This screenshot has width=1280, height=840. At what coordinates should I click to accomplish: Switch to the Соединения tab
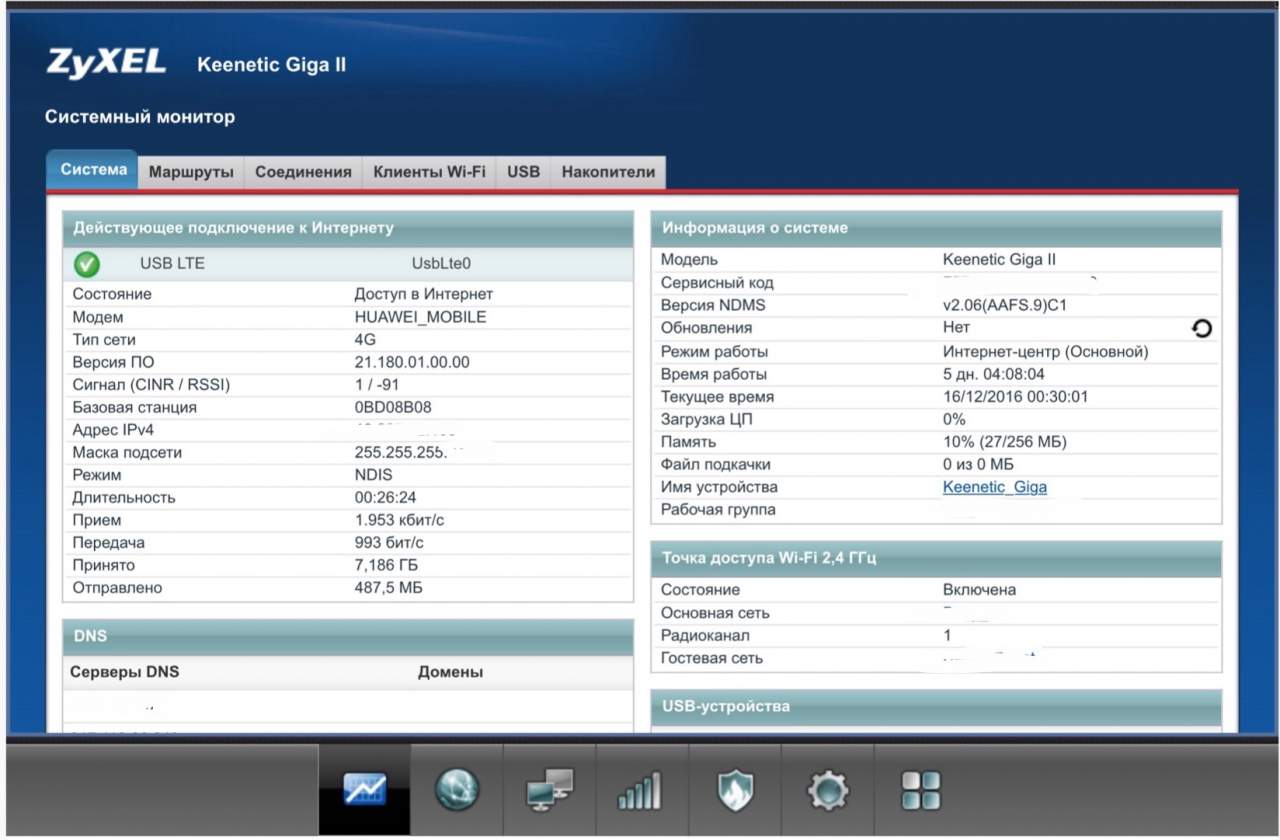tap(303, 172)
